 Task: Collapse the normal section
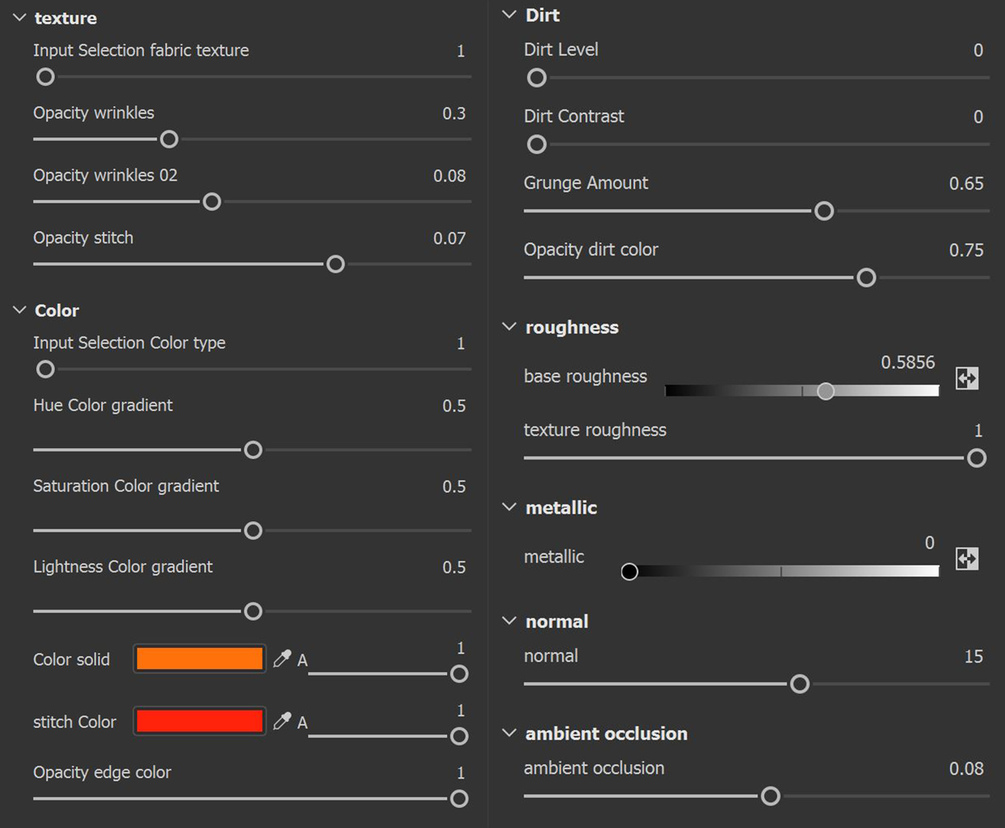510,622
